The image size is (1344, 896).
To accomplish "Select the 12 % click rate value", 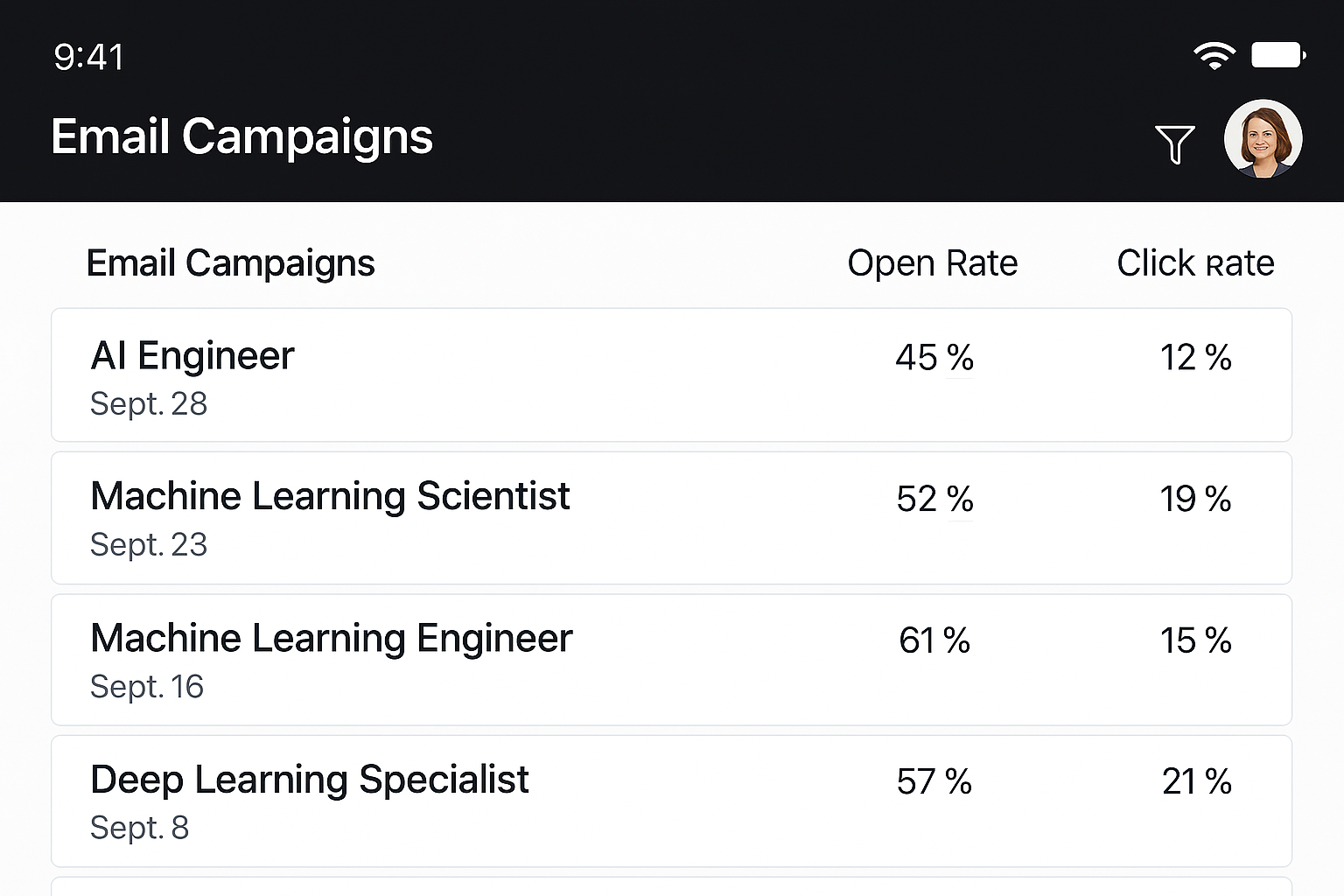I will point(1195,357).
